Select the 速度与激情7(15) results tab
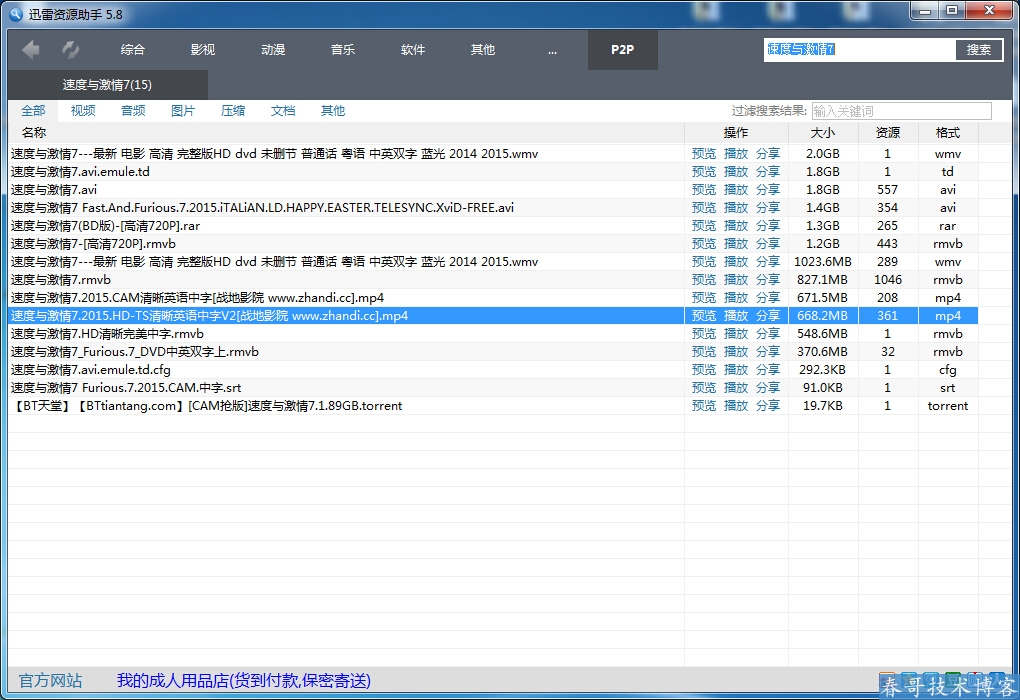Image resolution: width=1020 pixels, height=700 pixels. [107, 85]
